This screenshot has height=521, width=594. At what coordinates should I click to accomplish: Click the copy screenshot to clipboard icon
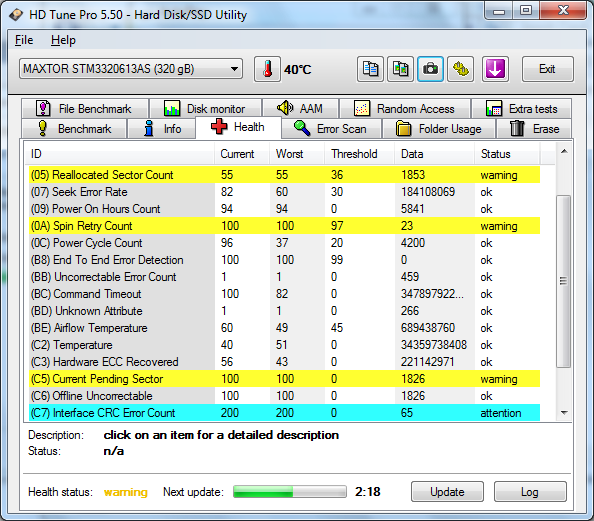click(400, 69)
